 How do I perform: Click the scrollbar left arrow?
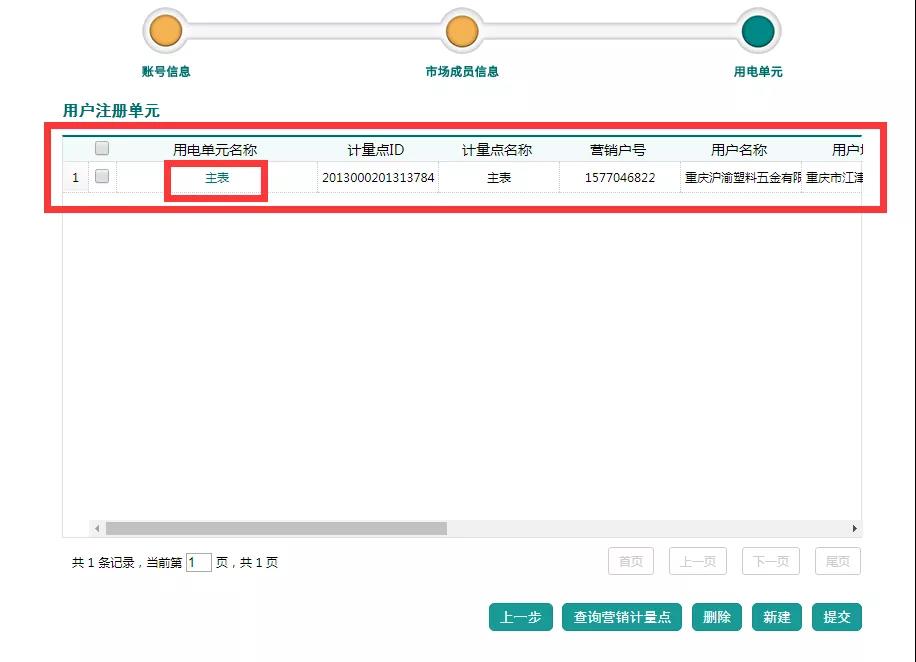click(97, 528)
